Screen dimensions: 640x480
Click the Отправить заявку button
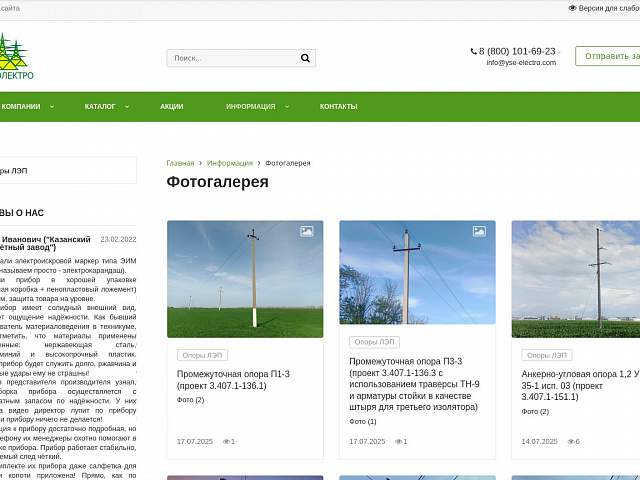(x=608, y=56)
